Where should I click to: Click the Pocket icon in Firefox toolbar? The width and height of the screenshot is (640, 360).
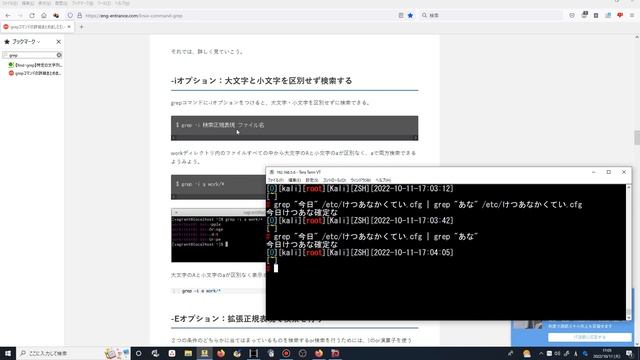(x=572, y=16)
